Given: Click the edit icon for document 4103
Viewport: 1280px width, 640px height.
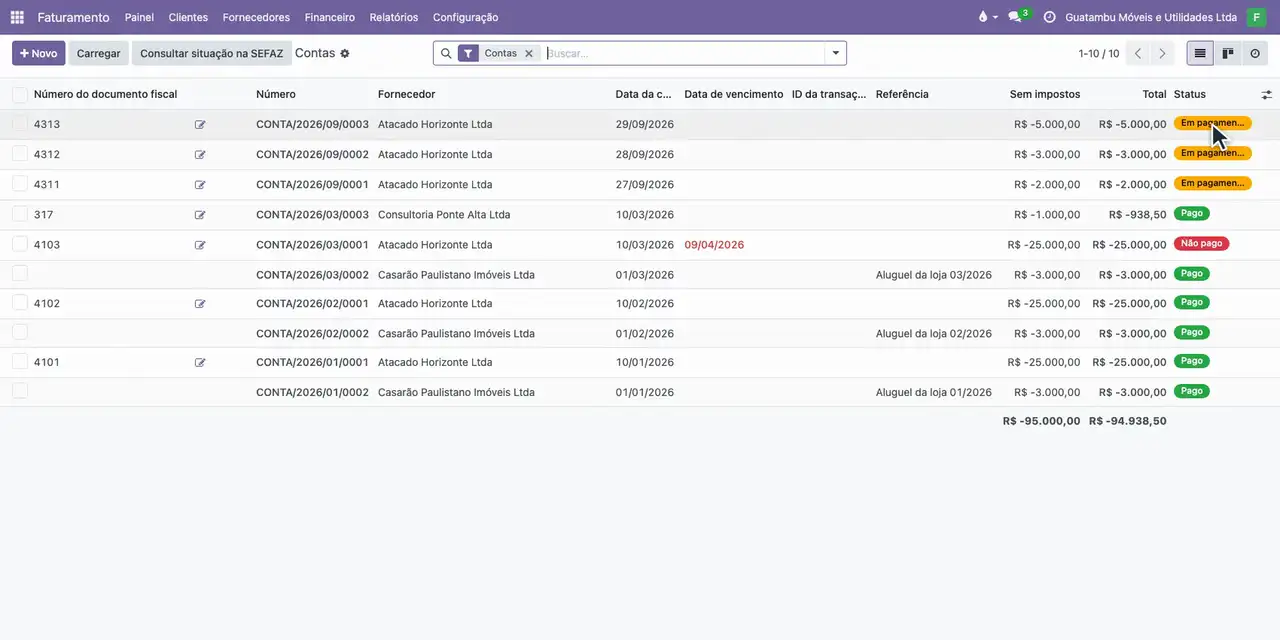Looking at the screenshot, I should (x=200, y=245).
